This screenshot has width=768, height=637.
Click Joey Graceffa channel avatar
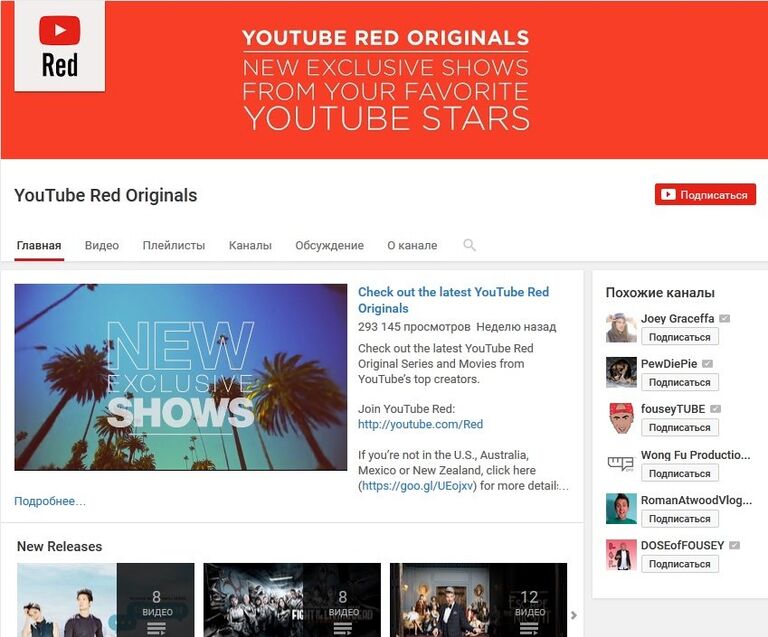(x=621, y=328)
